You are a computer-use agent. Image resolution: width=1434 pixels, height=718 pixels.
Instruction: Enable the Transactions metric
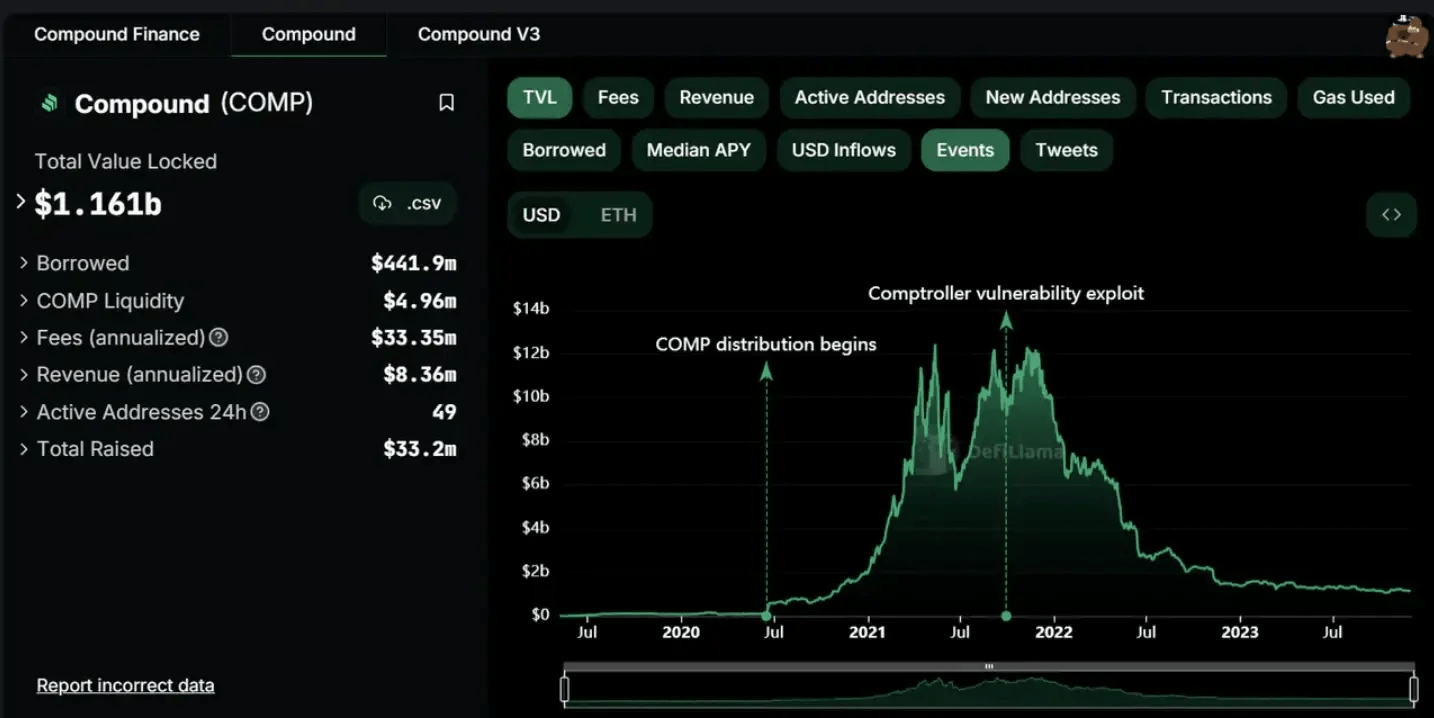click(1216, 98)
